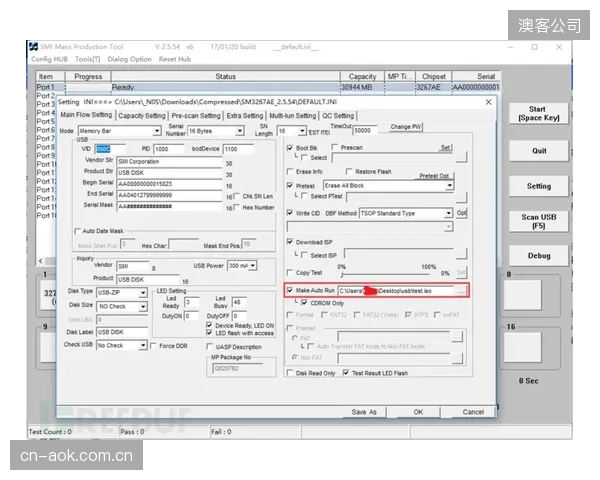Click the Disk Label USB DISK field
The height and width of the screenshot is (480, 600).
point(122,332)
